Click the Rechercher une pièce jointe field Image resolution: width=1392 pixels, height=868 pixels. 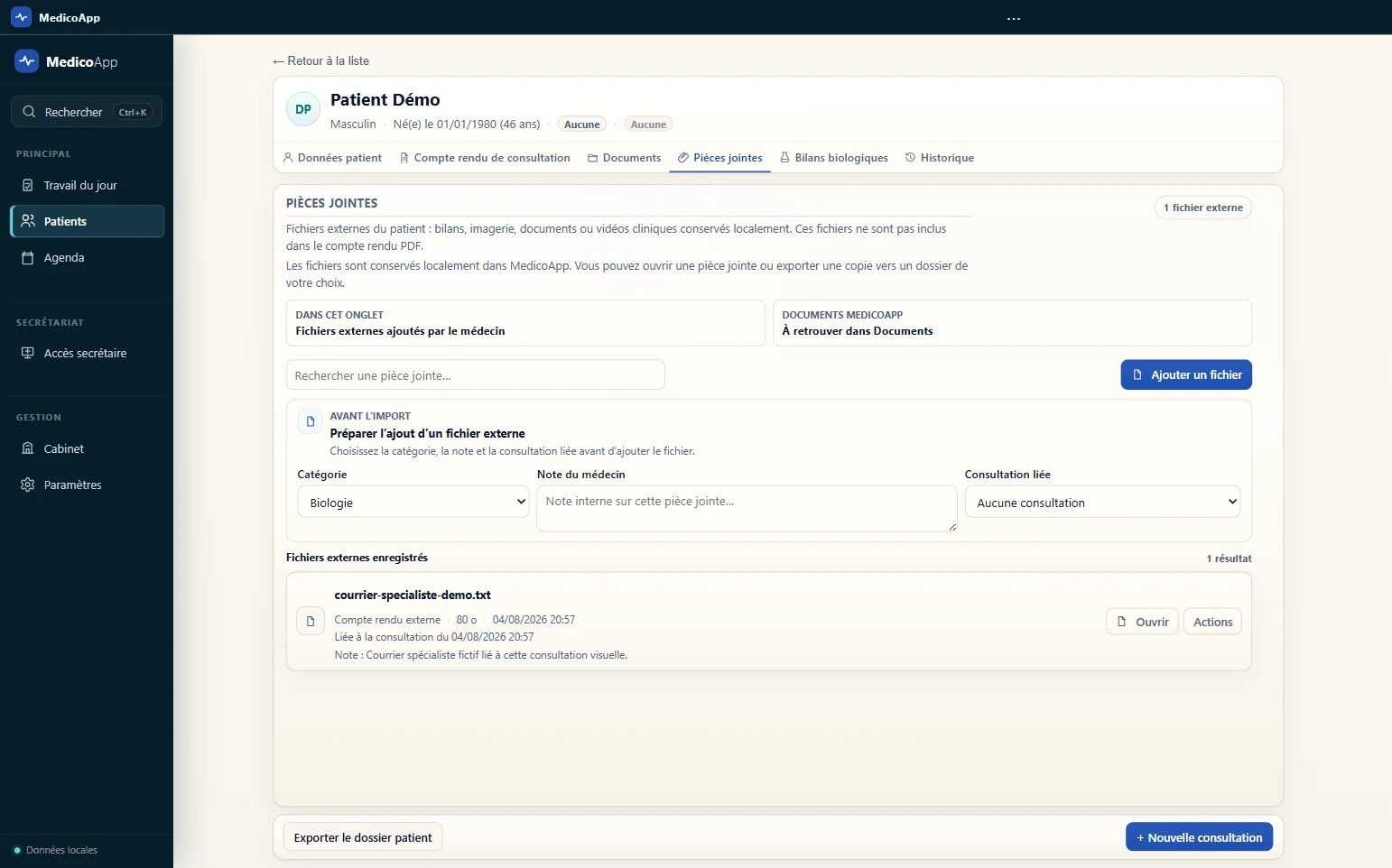pos(476,374)
